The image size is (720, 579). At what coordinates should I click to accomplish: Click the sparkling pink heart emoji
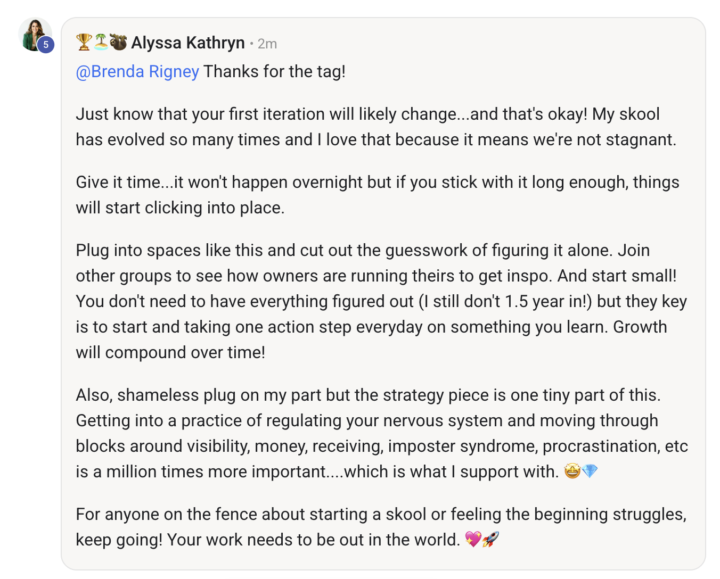tap(473, 539)
